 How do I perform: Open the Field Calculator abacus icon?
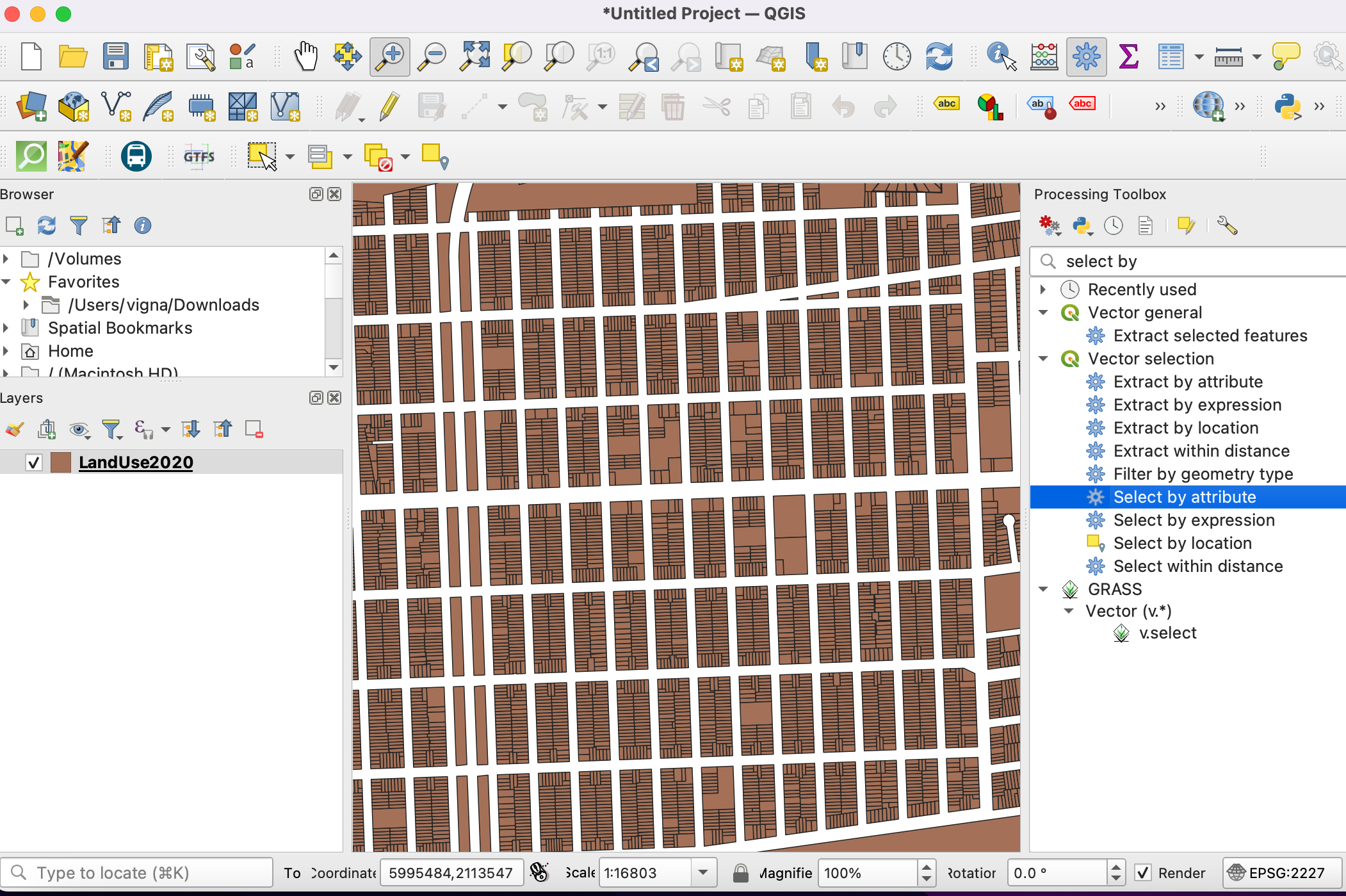pos(1044,56)
